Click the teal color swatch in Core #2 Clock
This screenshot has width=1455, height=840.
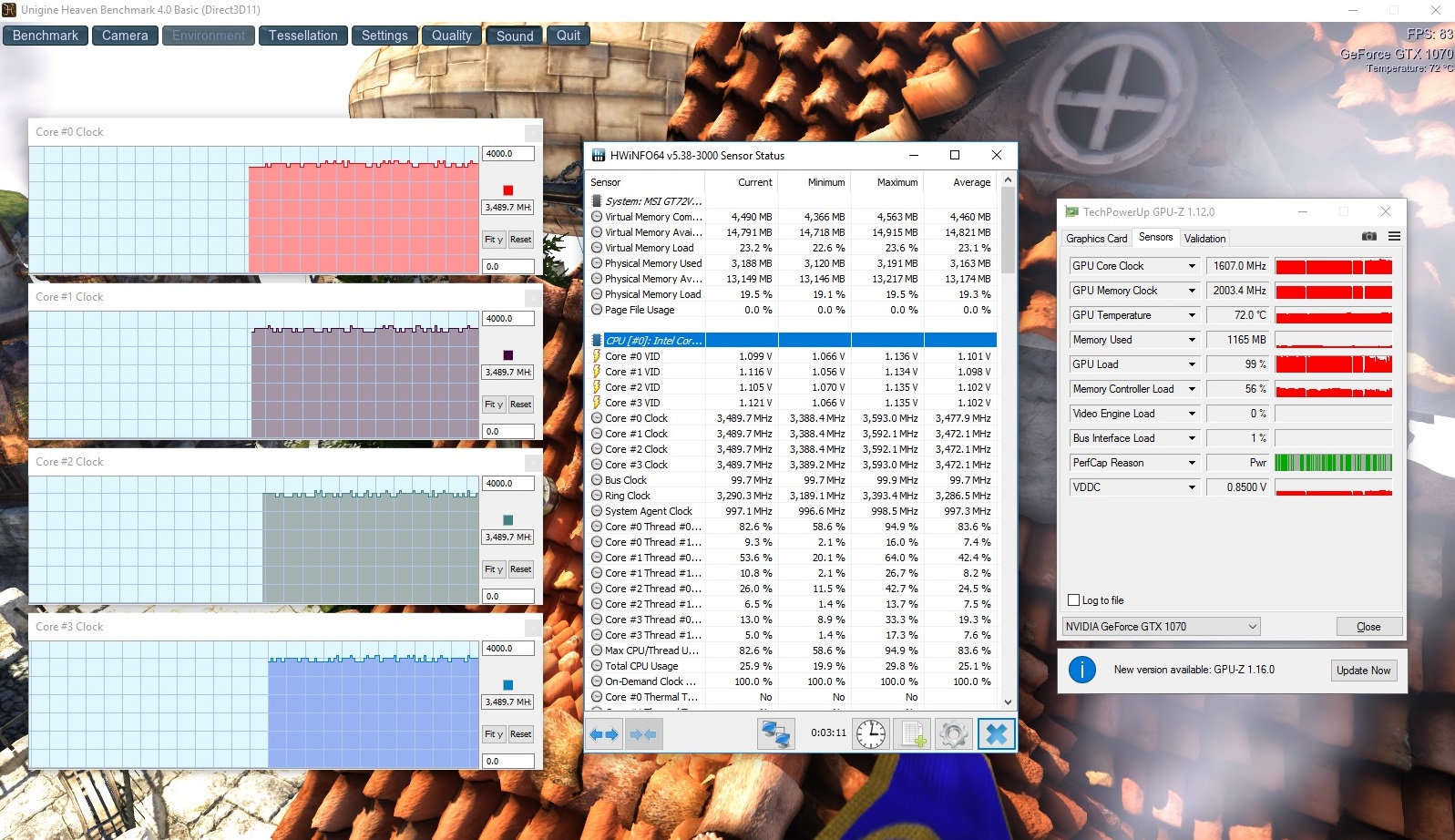pyautogui.click(x=508, y=520)
